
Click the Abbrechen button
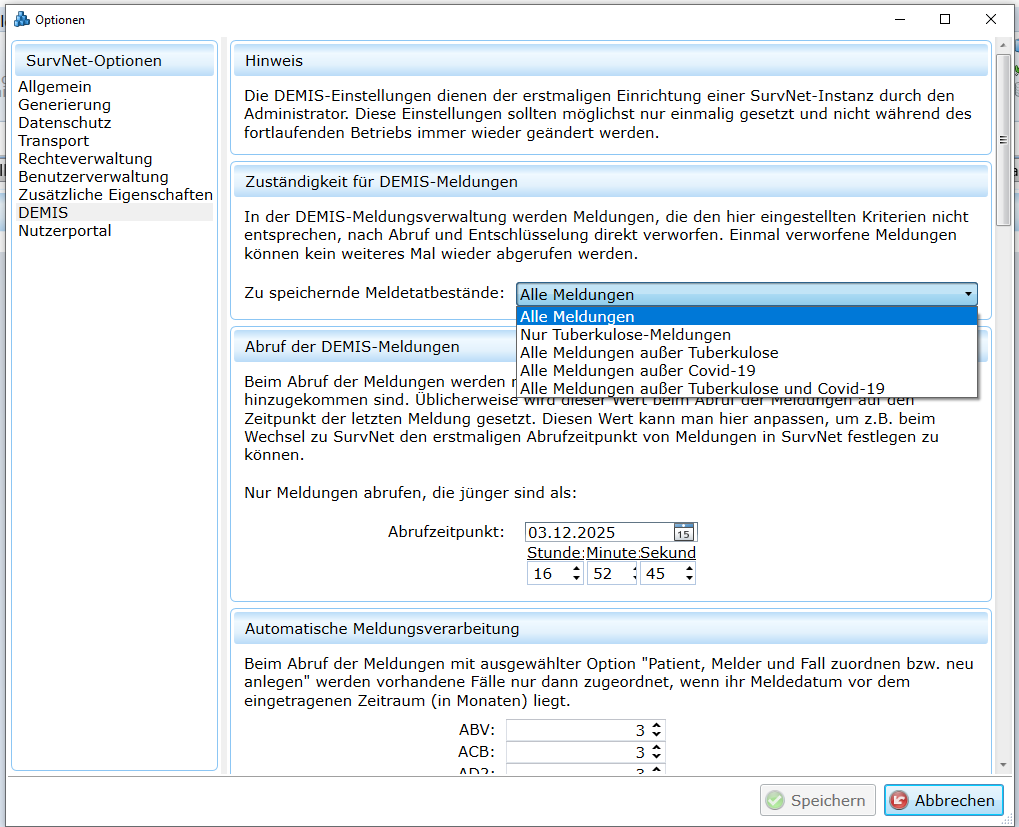pyautogui.click(x=943, y=800)
